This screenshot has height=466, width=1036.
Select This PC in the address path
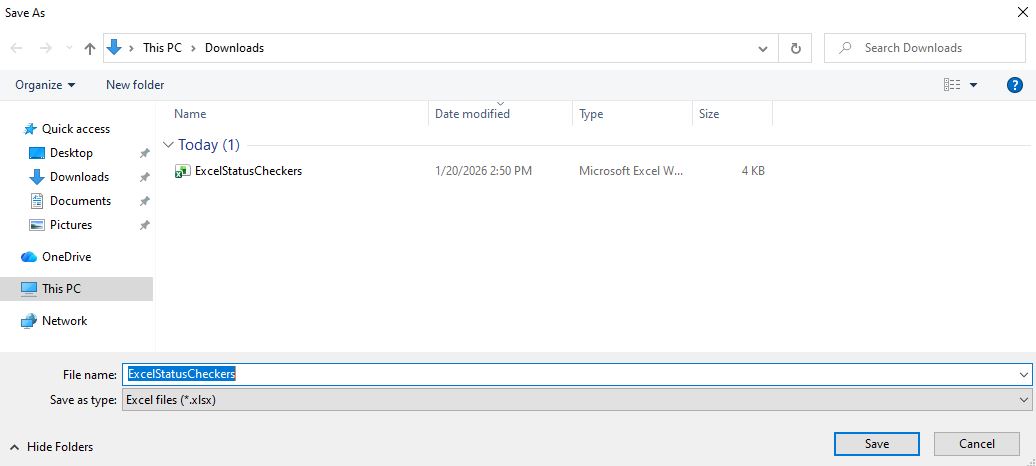tap(162, 48)
